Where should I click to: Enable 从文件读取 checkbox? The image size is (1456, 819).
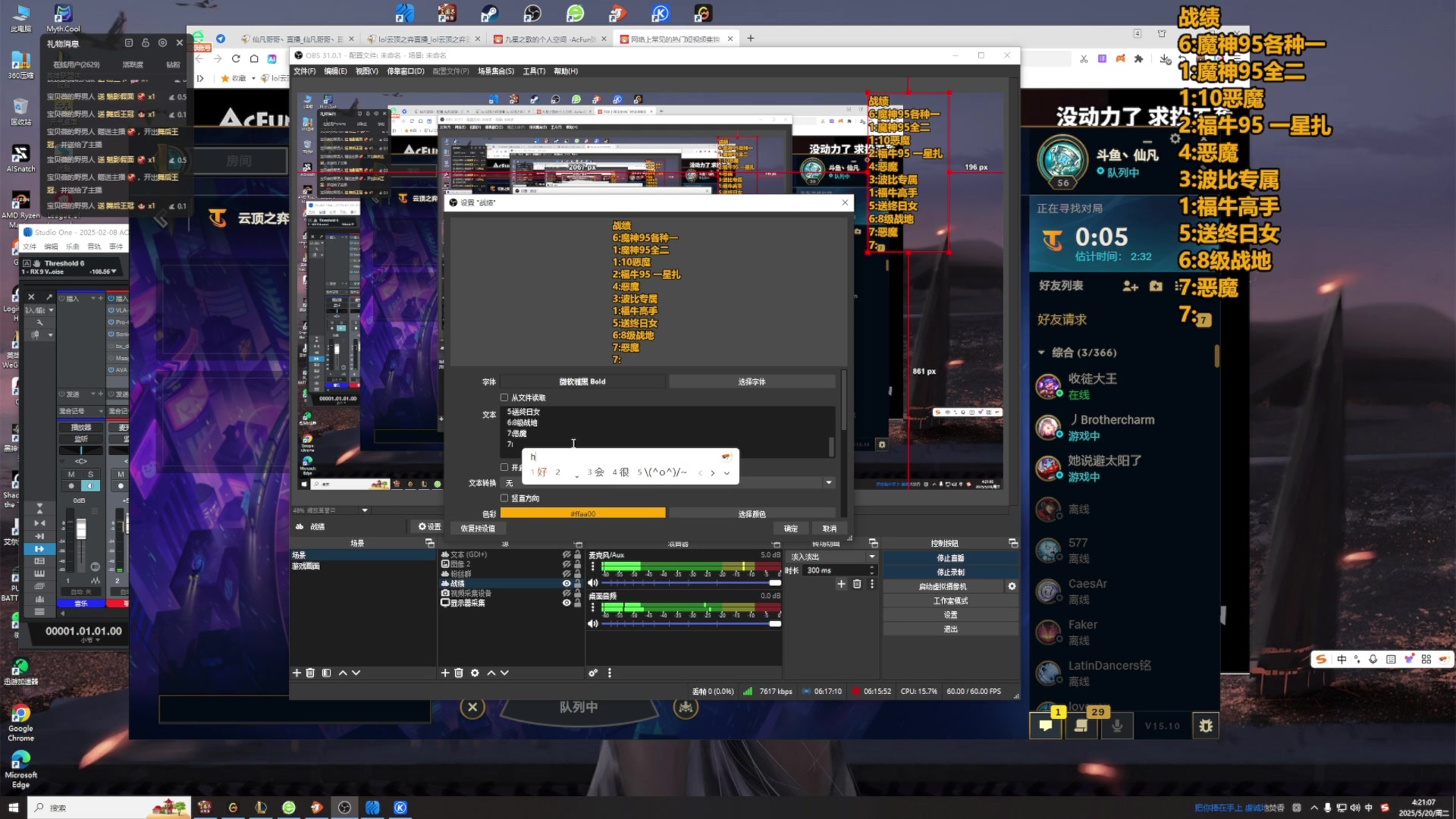coord(504,397)
